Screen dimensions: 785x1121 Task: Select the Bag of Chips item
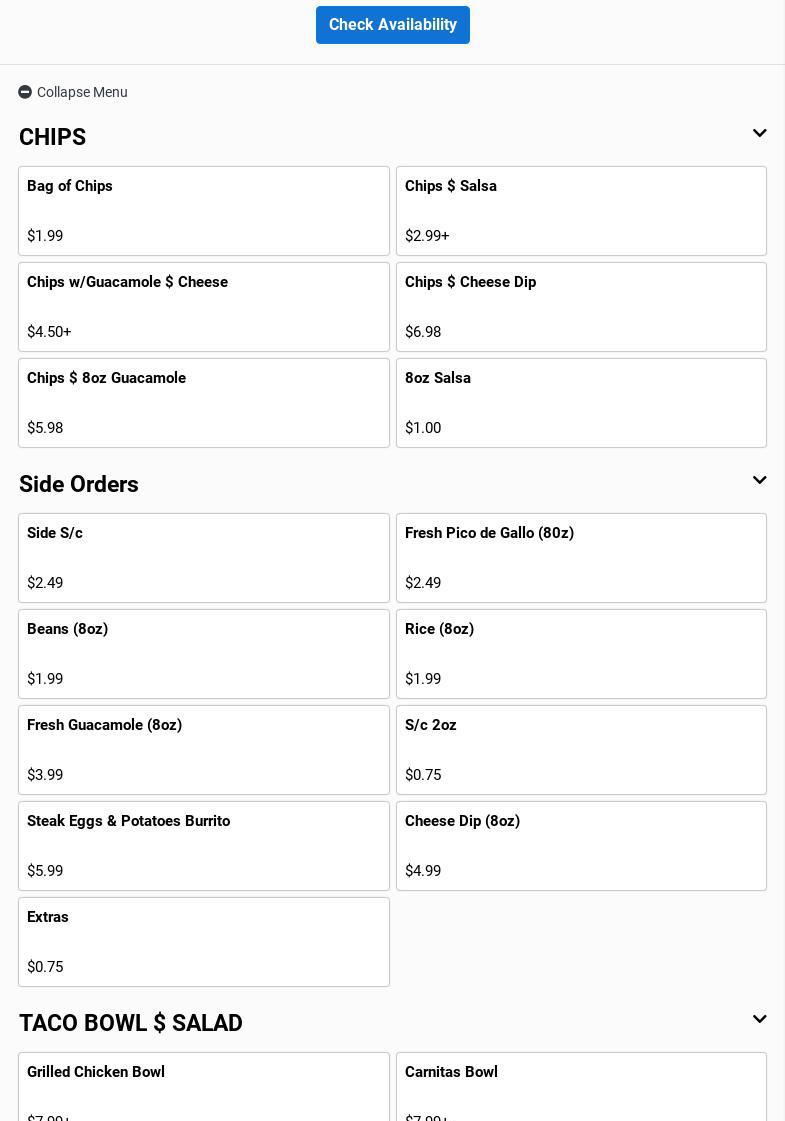pyautogui.click(x=204, y=211)
